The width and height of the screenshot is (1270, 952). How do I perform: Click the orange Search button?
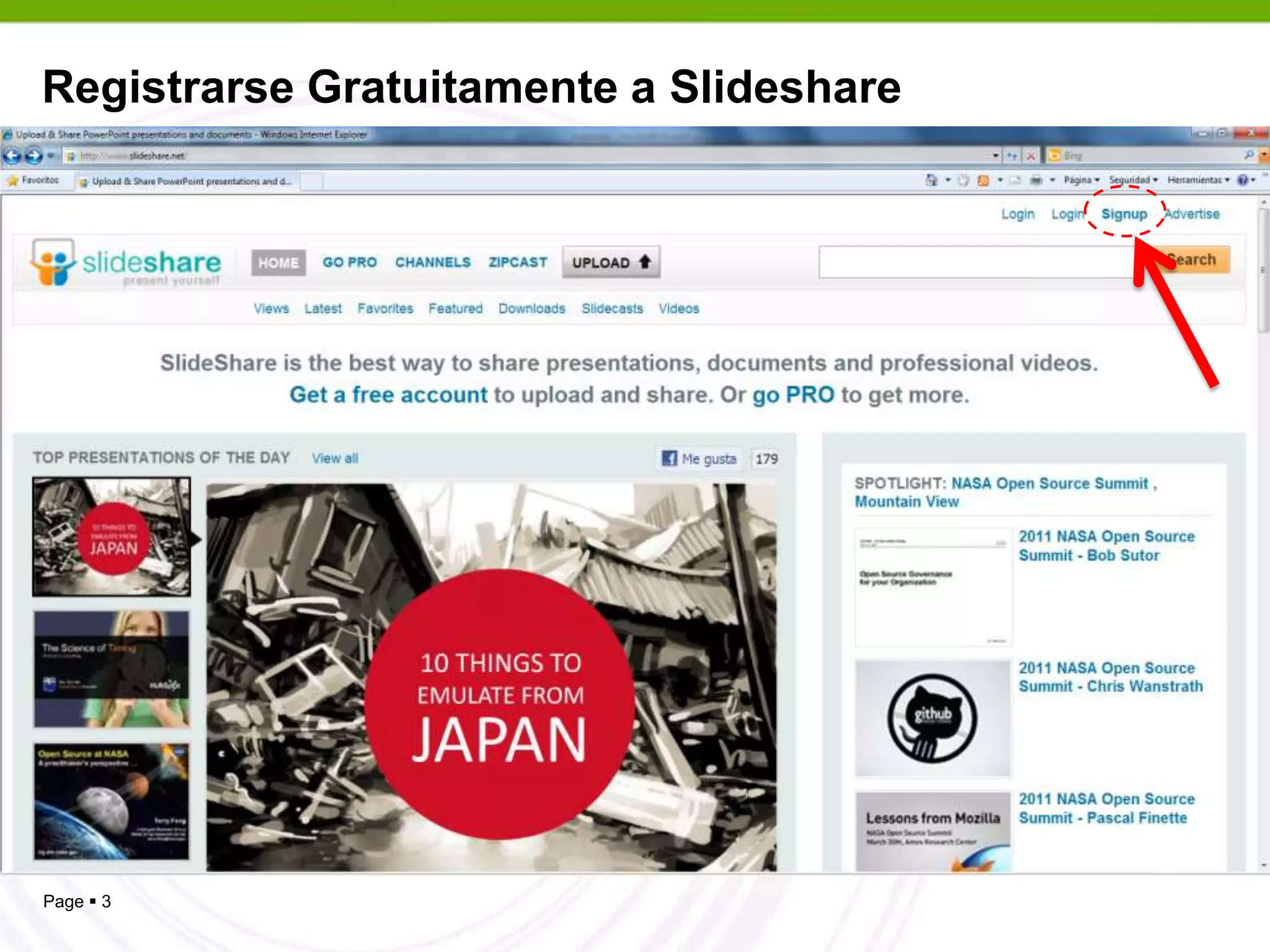coord(1192,260)
